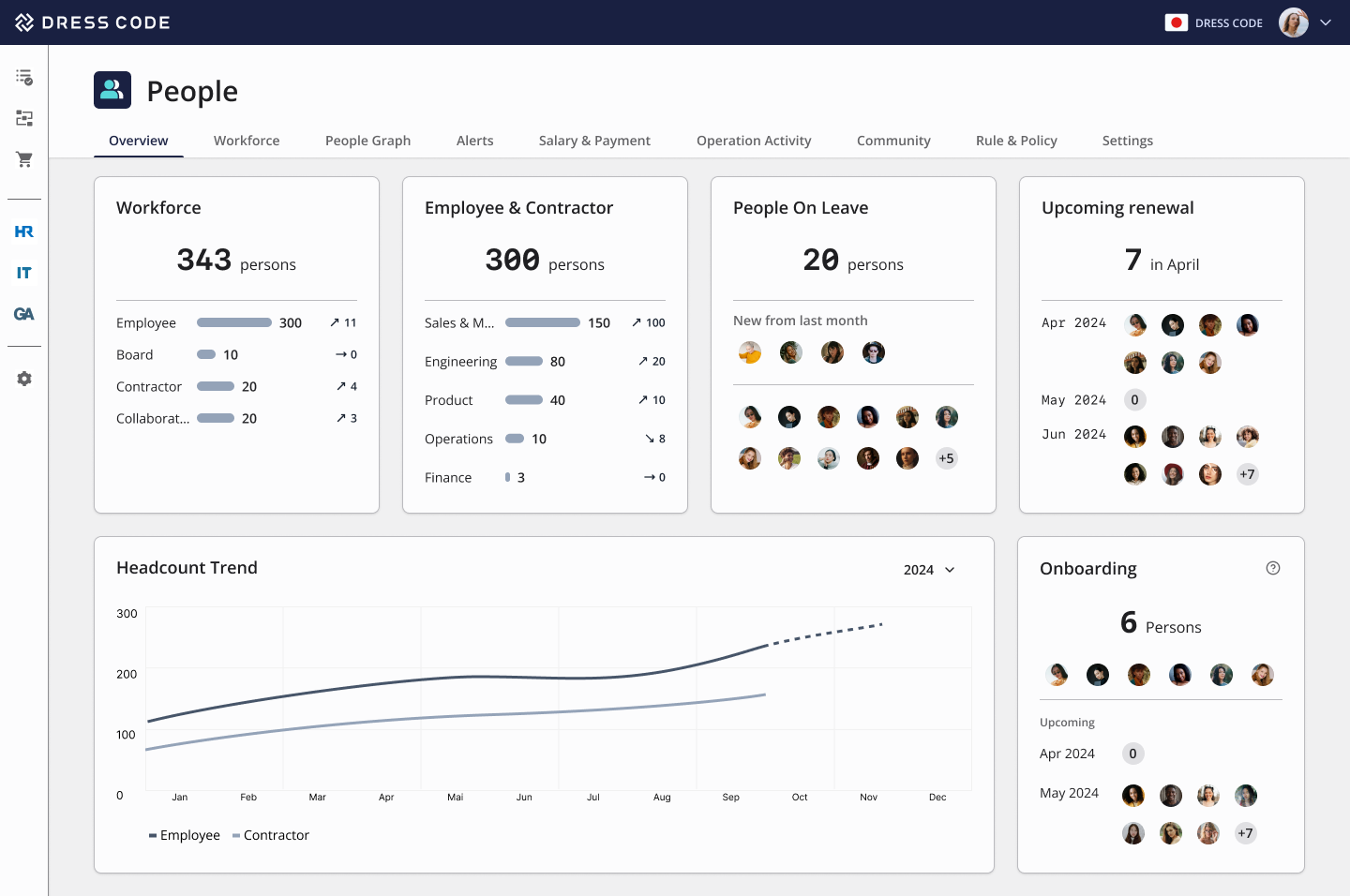
Task: Open the 2024 year selector on Headcount Trend
Action: click(x=929, y=570)
